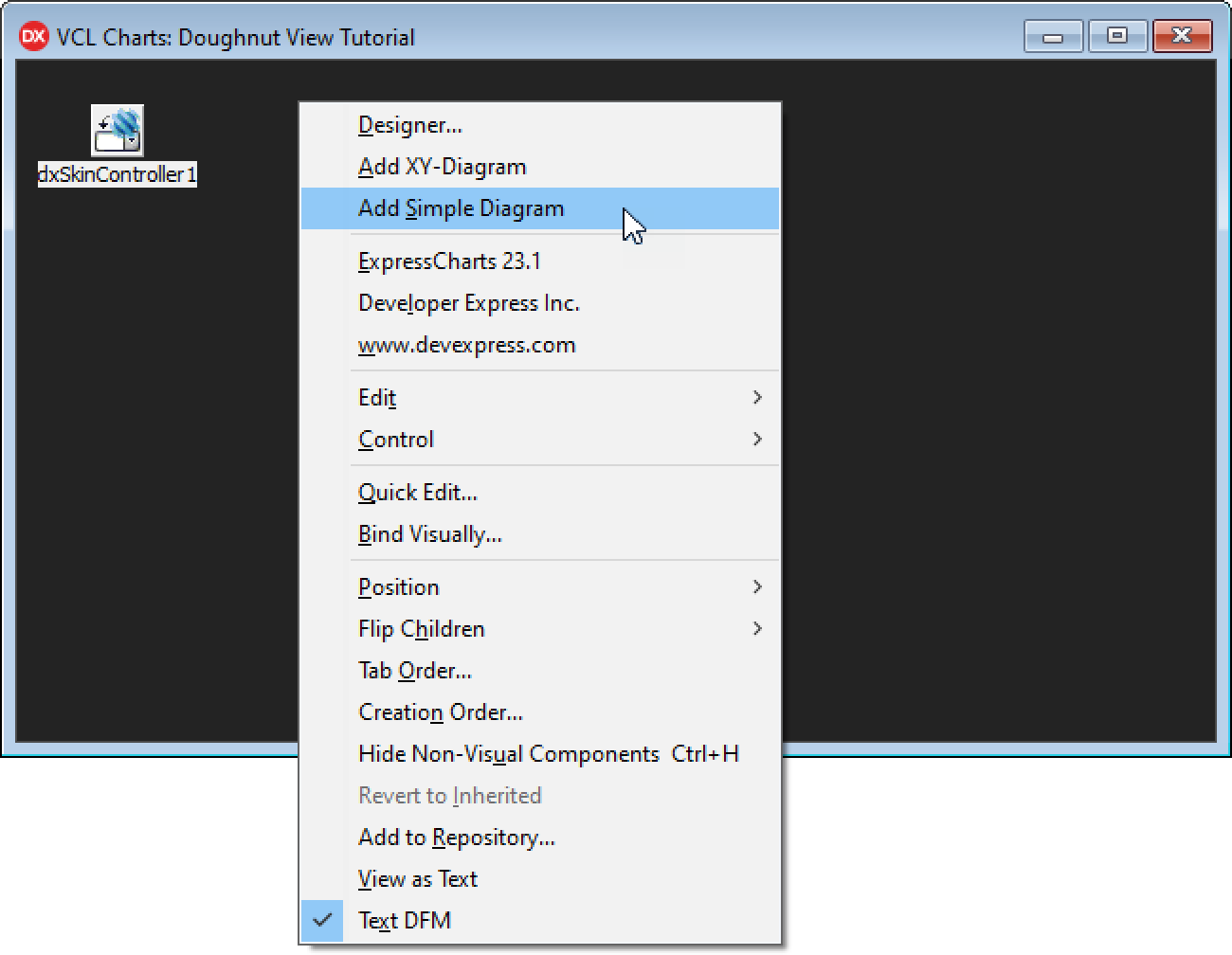
Task: Click the dxSkinController1 component icon
Action: pos(118,131)
